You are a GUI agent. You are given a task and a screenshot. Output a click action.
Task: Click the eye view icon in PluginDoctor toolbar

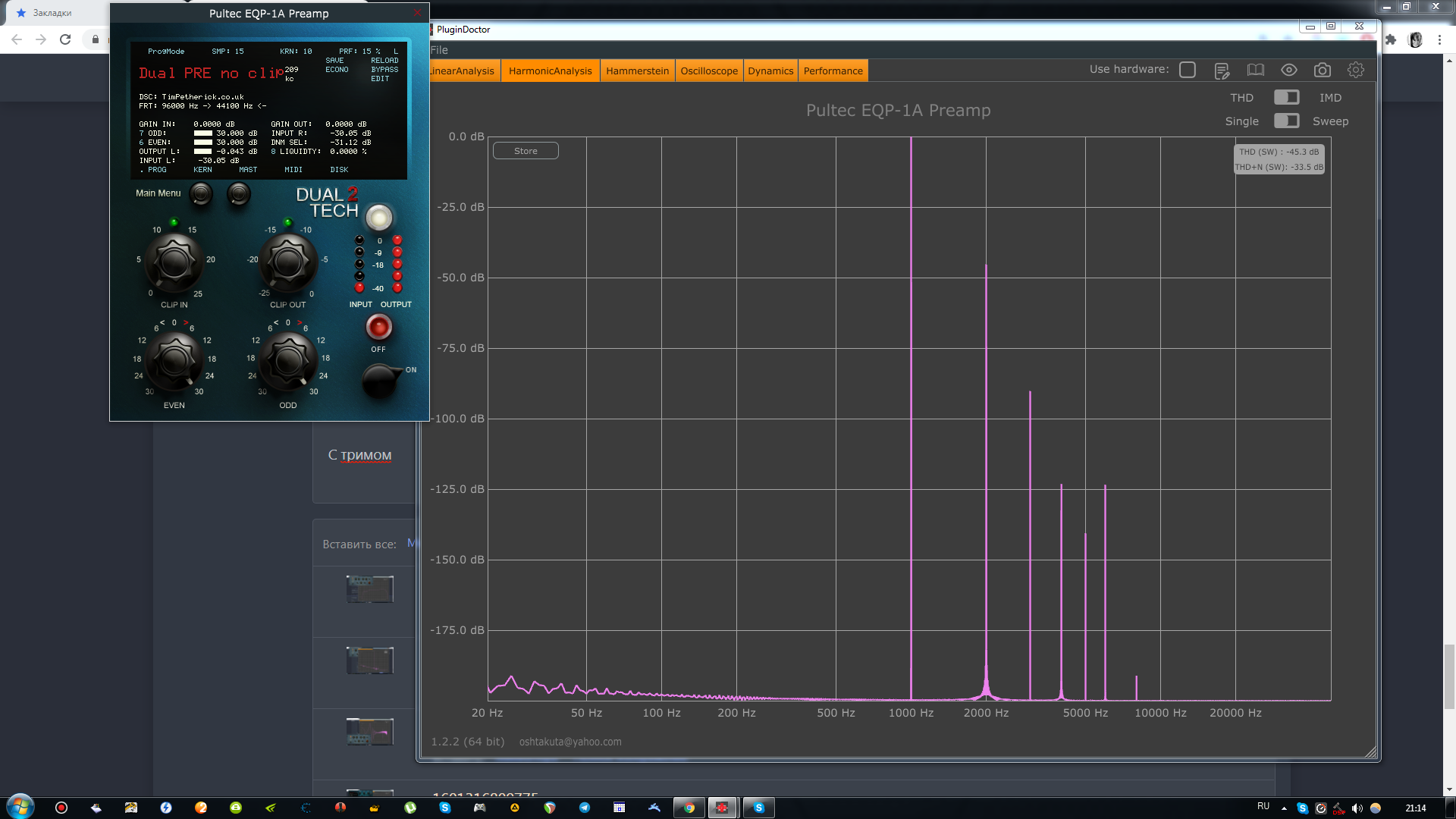click(x=1289, y=70)
